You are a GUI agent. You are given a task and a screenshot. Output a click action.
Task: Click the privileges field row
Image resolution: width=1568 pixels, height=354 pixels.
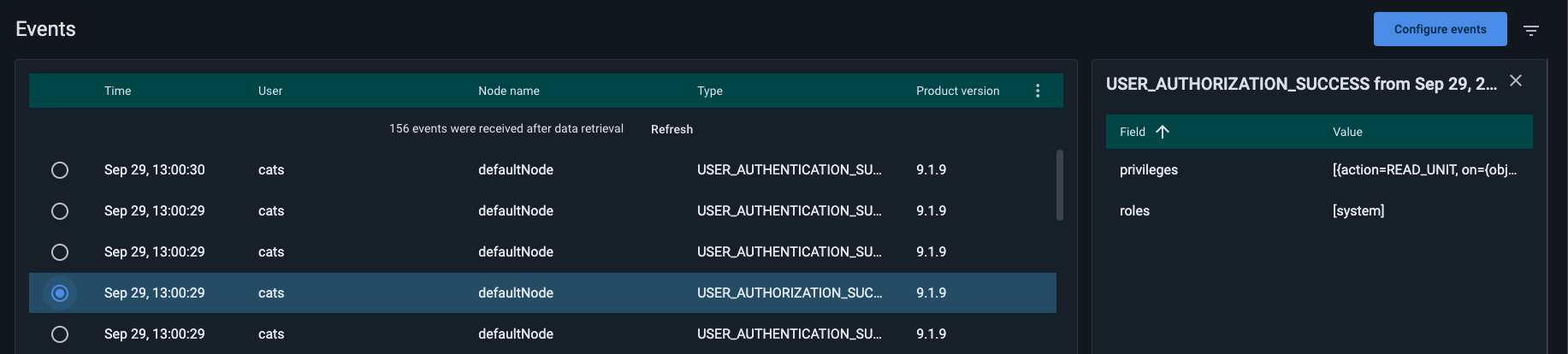(1149, 170)
